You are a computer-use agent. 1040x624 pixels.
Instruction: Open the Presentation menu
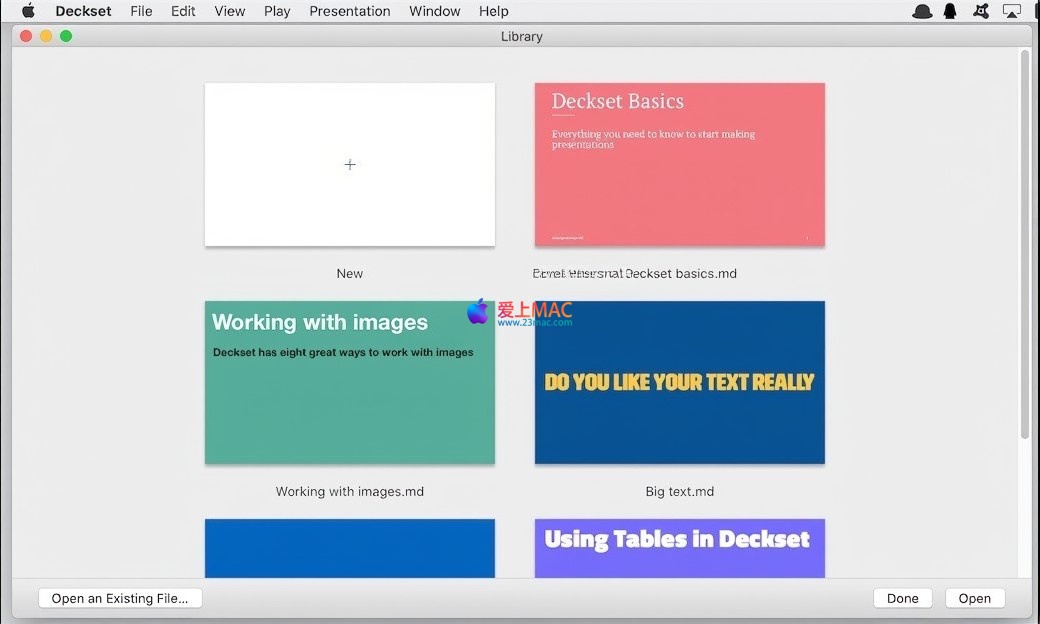349,11
